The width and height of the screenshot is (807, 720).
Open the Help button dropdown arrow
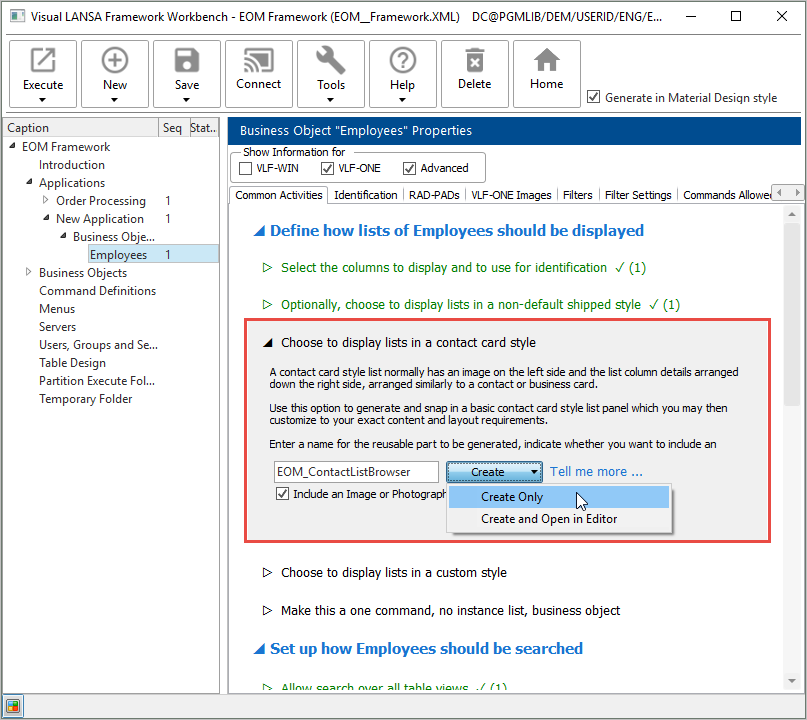point(402,100)
